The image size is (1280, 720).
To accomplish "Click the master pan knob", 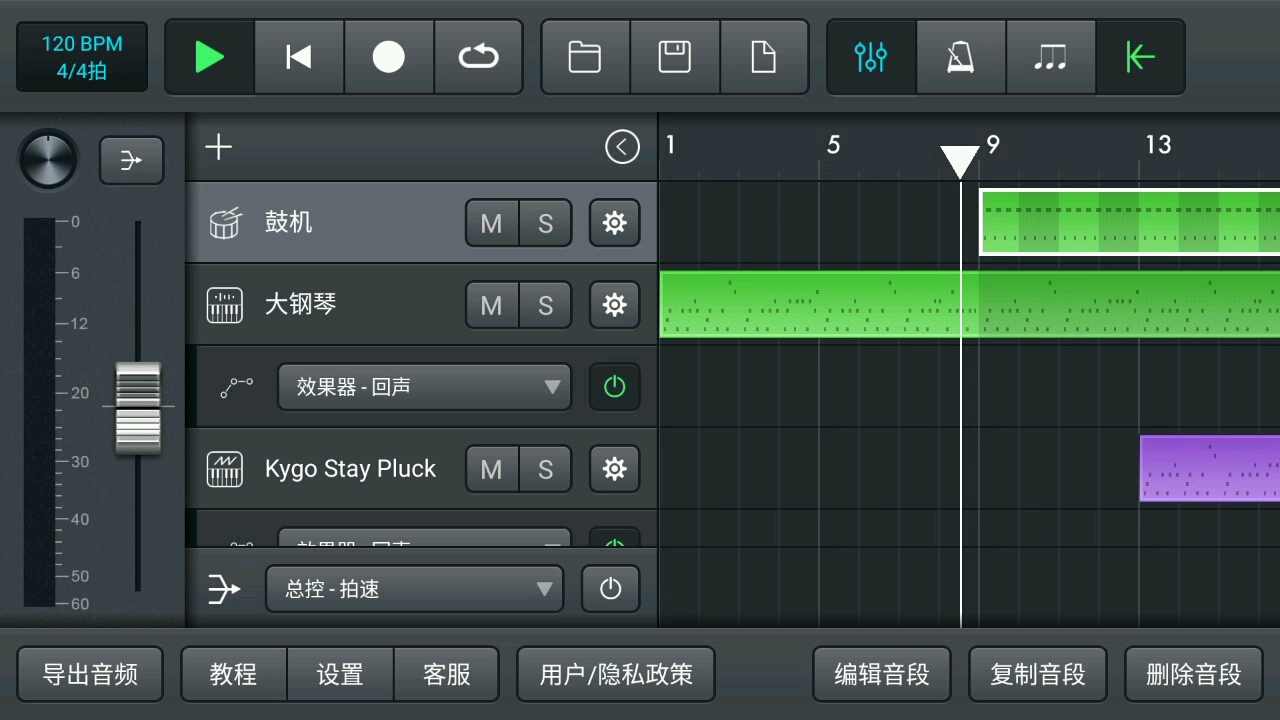I will pos(48,159).
